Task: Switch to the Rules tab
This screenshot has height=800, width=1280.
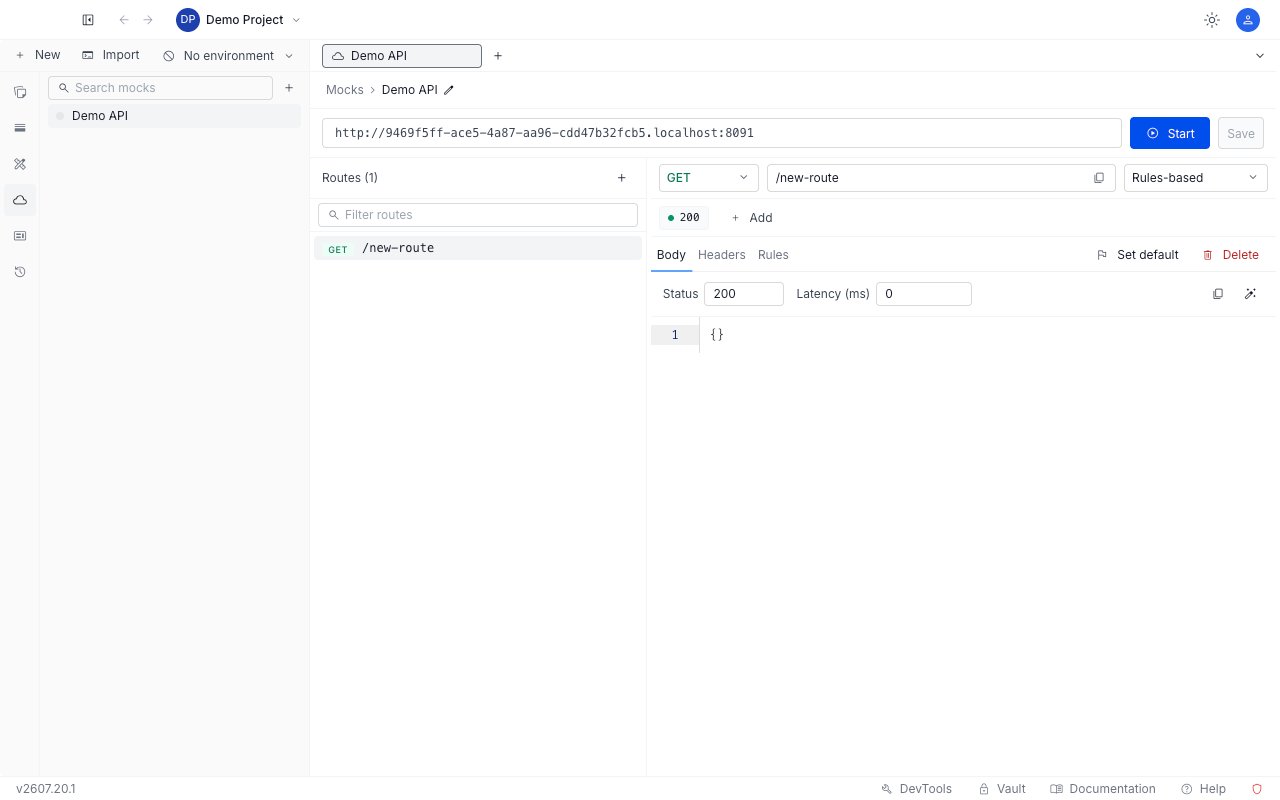Action: (x=773, y=255)
